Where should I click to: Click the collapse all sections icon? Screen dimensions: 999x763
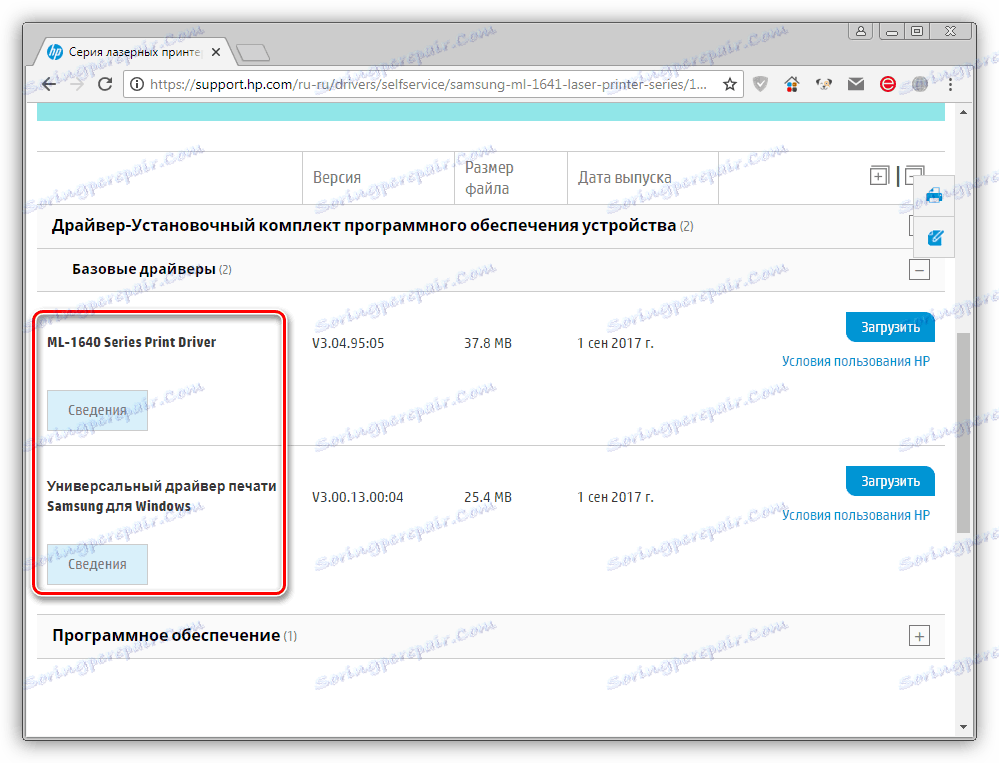(914, 175)
